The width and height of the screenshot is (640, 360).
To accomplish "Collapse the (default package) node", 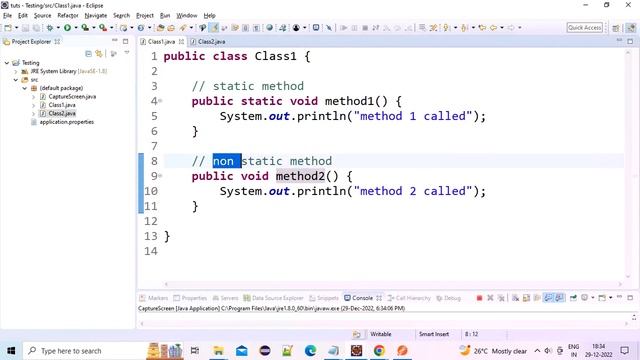I will (x=24, y=88).
